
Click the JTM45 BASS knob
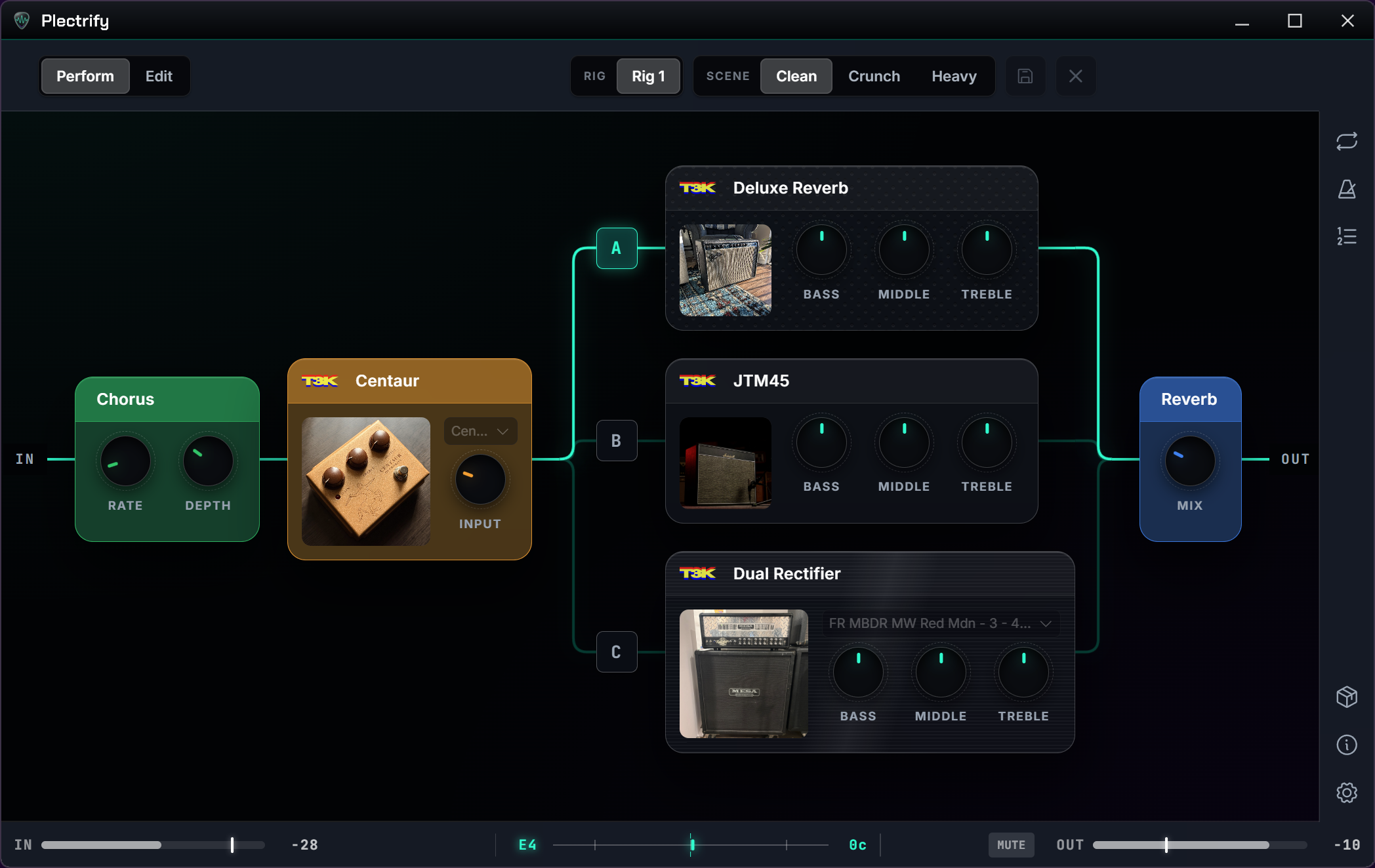pyautogui.click(x=821, y=443)
